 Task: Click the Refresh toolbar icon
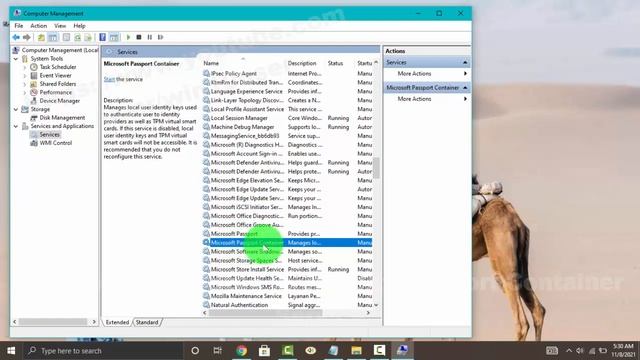tap(77, 37)
